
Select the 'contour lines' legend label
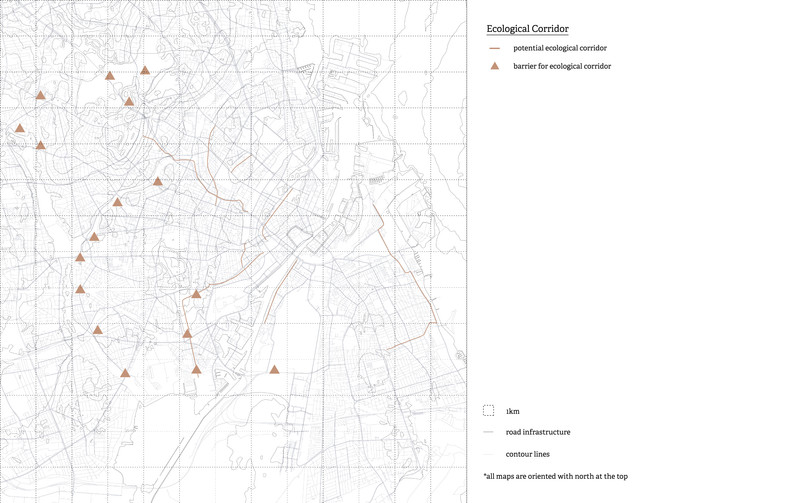pyautogui.click(x=527, y=454)
